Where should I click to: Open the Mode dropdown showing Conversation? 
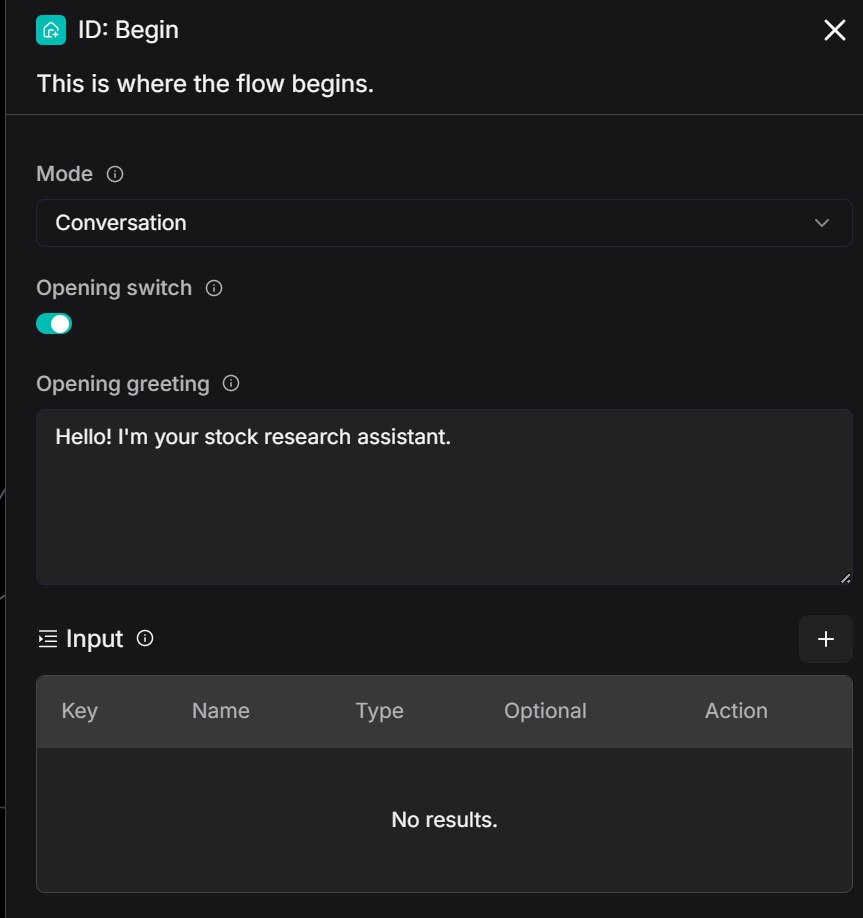[x=420, y=223]
